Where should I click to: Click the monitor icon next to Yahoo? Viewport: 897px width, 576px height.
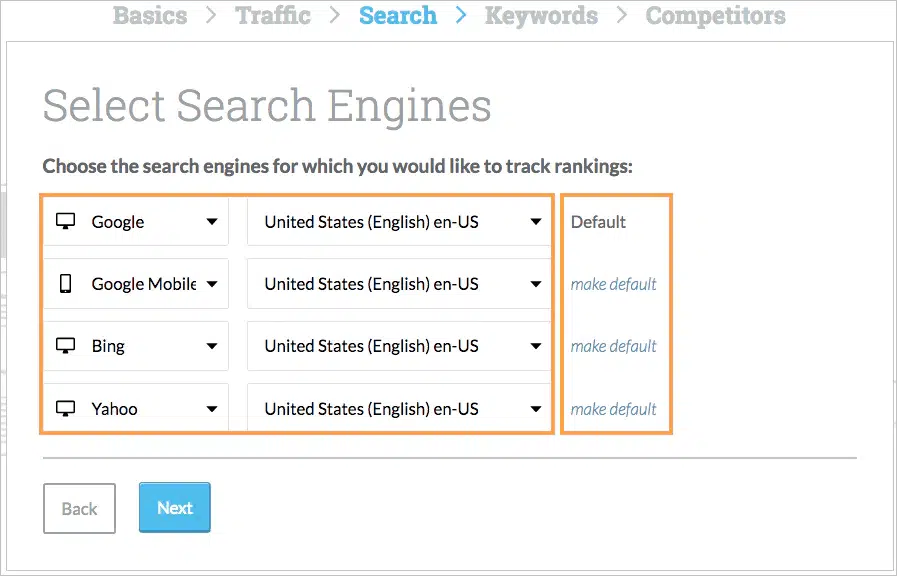(65, 408)
